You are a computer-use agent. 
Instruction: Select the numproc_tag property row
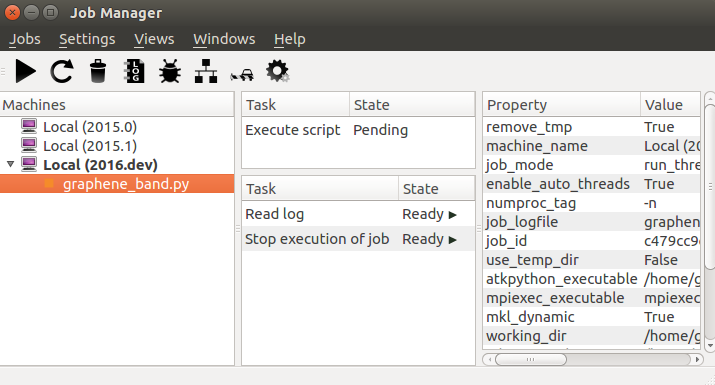tap(591, 203)
